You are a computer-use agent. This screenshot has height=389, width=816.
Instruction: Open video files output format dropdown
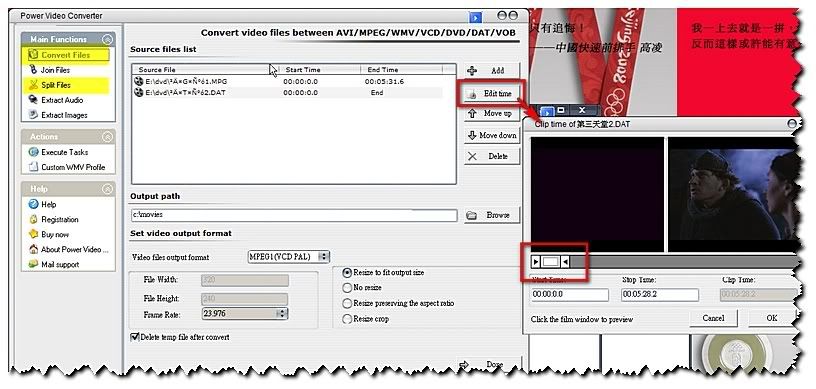point(324,257)
